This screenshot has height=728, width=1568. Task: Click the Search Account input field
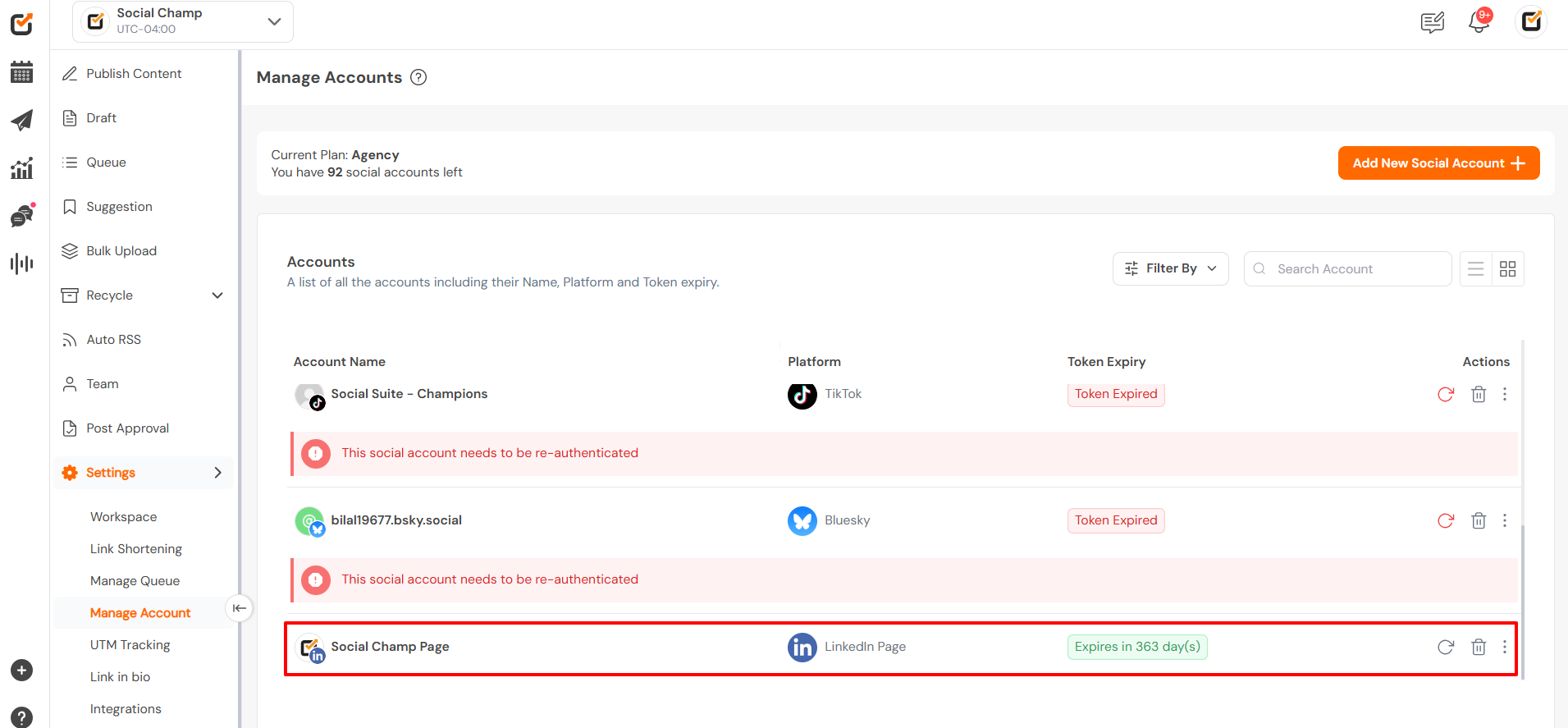coord(1348,269)
